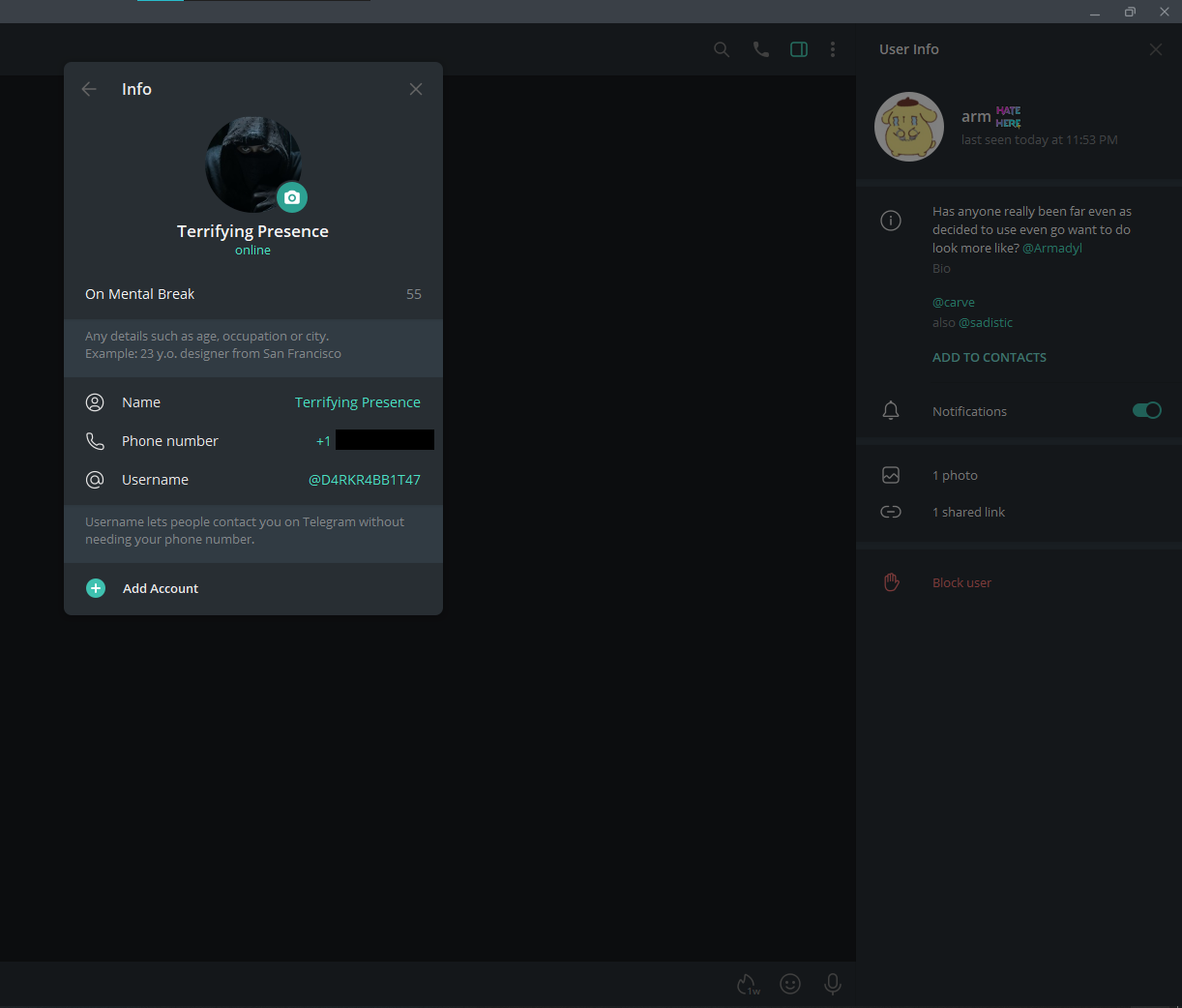The image size is (1182, 1008).
Task: Edit the Name row Terrifying Presence
Action: pyautogui.click(x=253, y=402)
